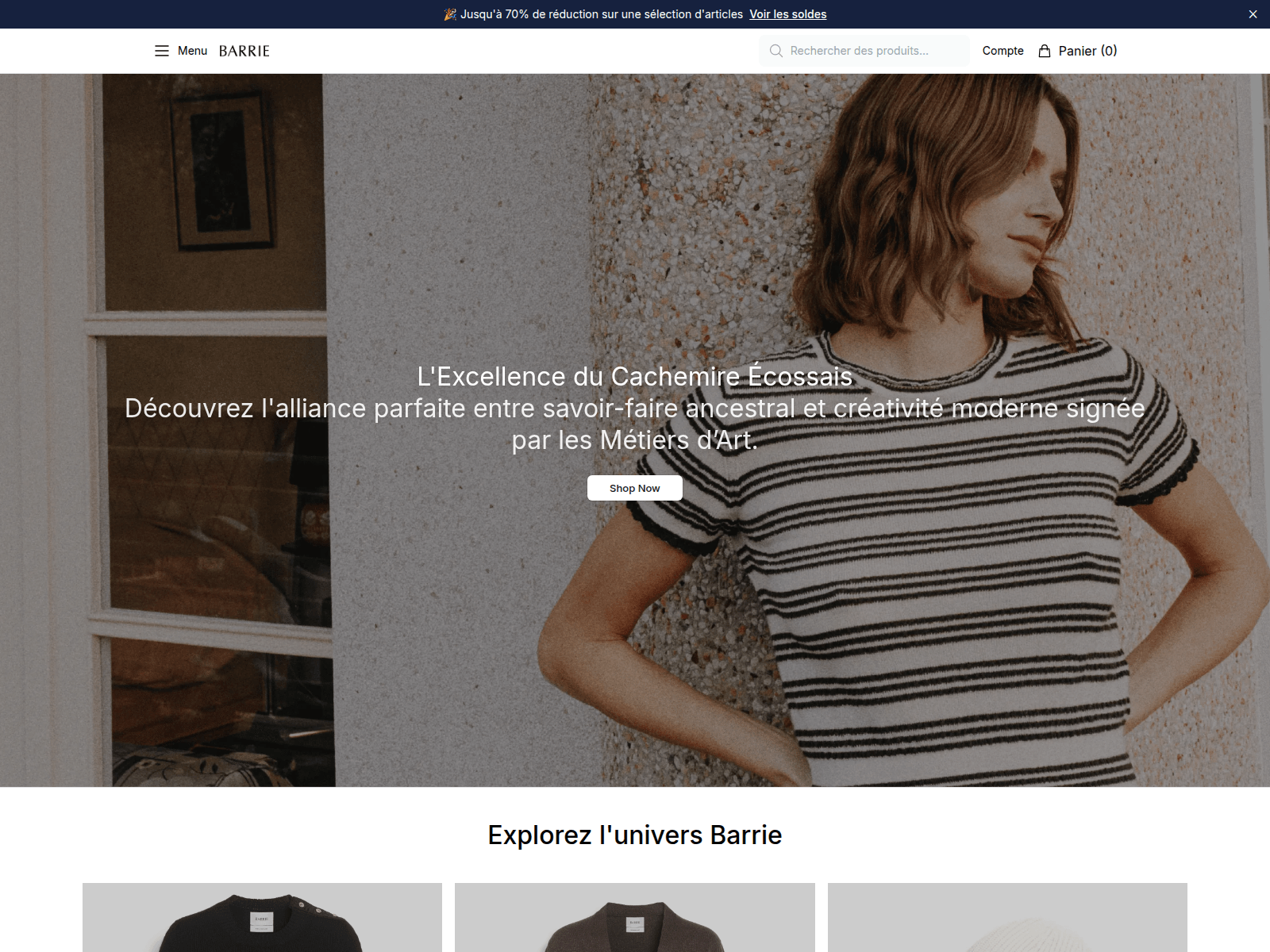1270x952 pixels.
Task: Follow the Voir les soldes link
Action: [787, 14]
